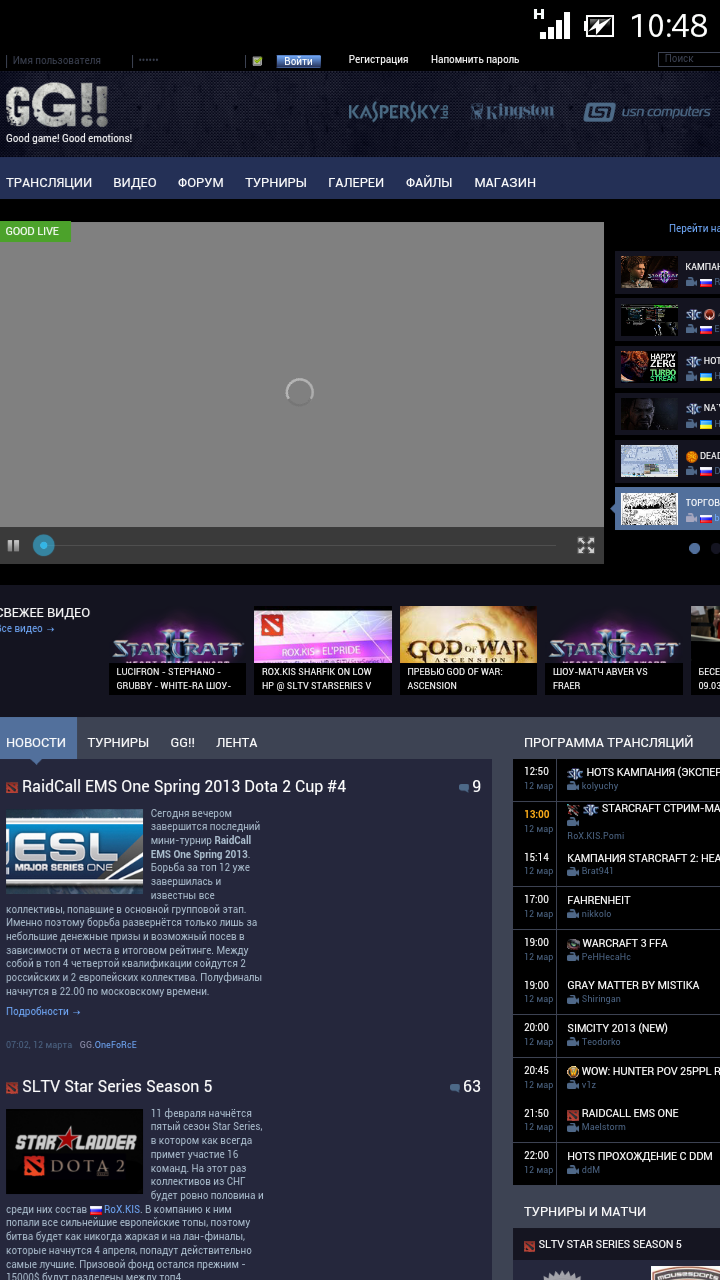Open author GG.OneFoRcE profile link
The image size is (720, 1280).
click(x=108, y=1045)
